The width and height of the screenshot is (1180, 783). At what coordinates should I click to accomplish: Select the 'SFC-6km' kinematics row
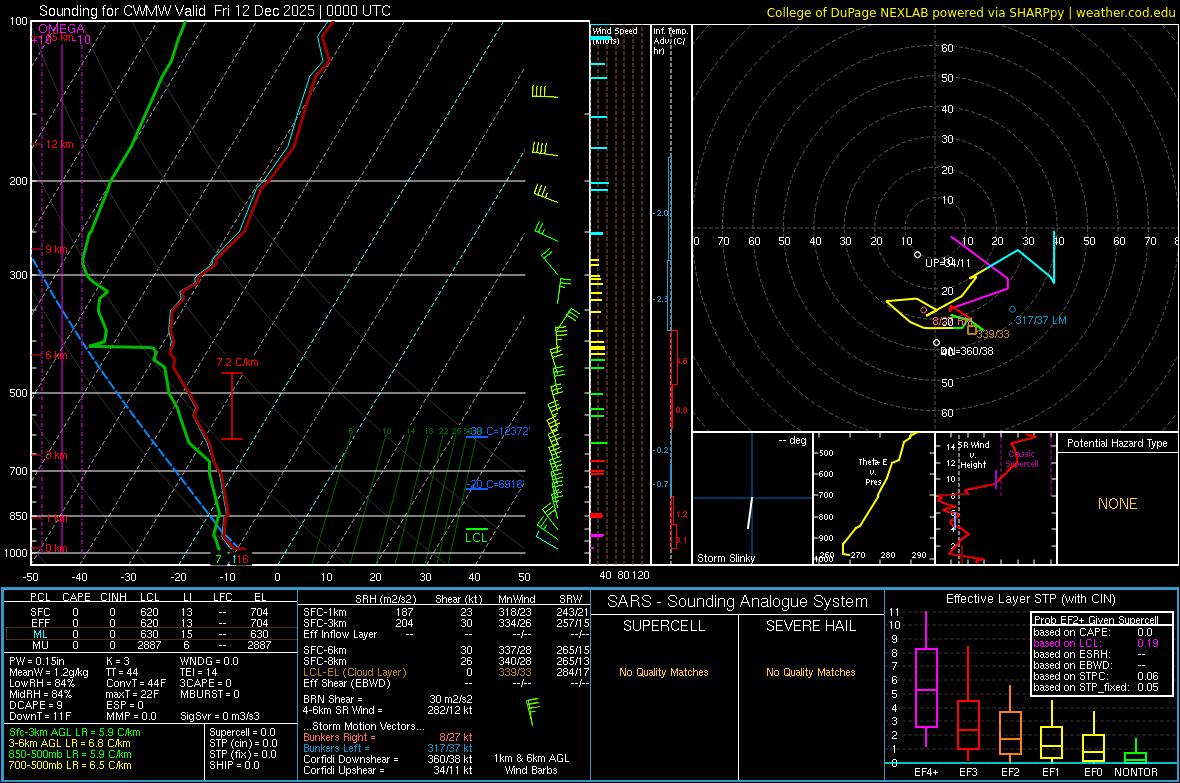click(445, 650)
